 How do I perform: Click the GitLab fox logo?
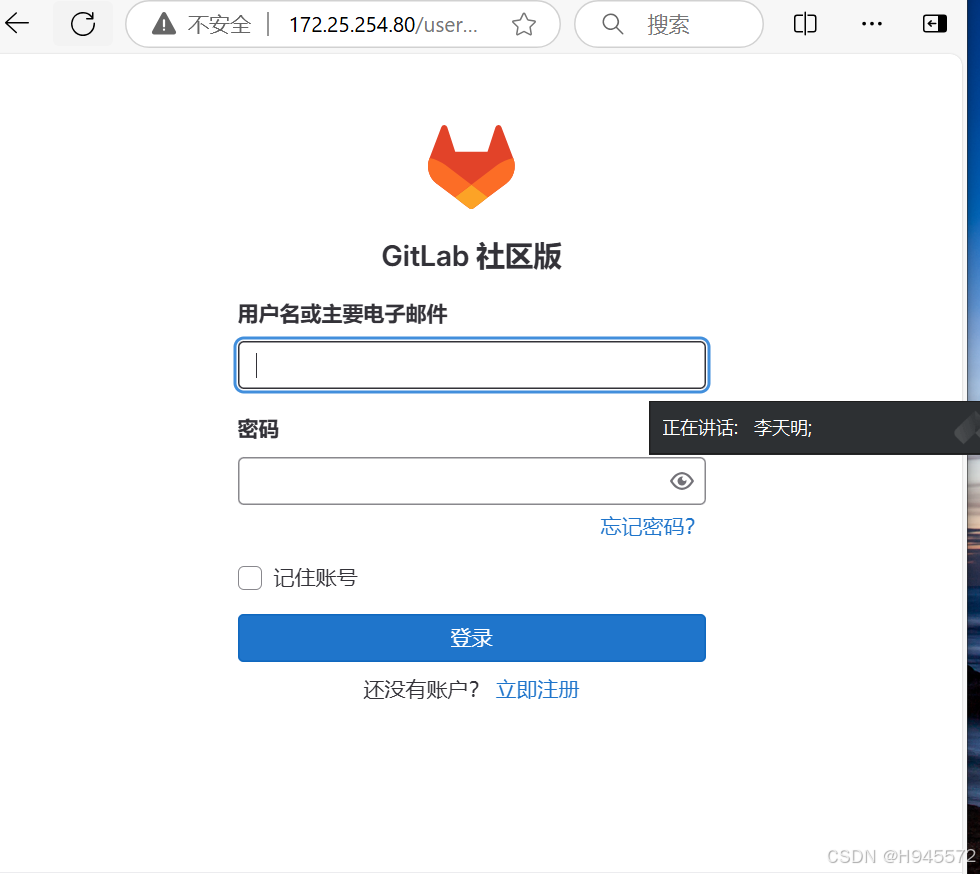click(471, 166)
